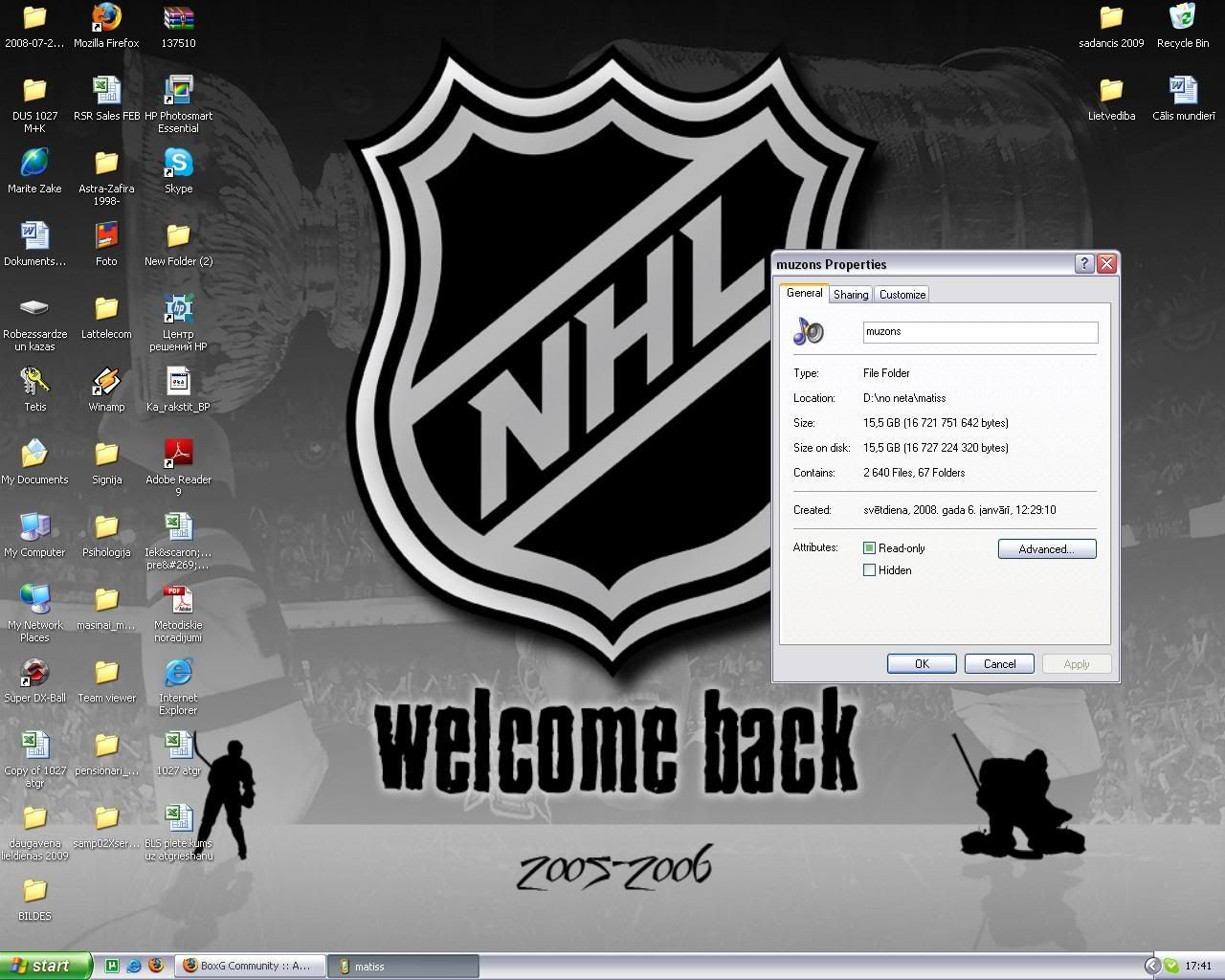Select the Lattelecom folder icon
This screenshot has width=1225, height=980.
(106, 317)
